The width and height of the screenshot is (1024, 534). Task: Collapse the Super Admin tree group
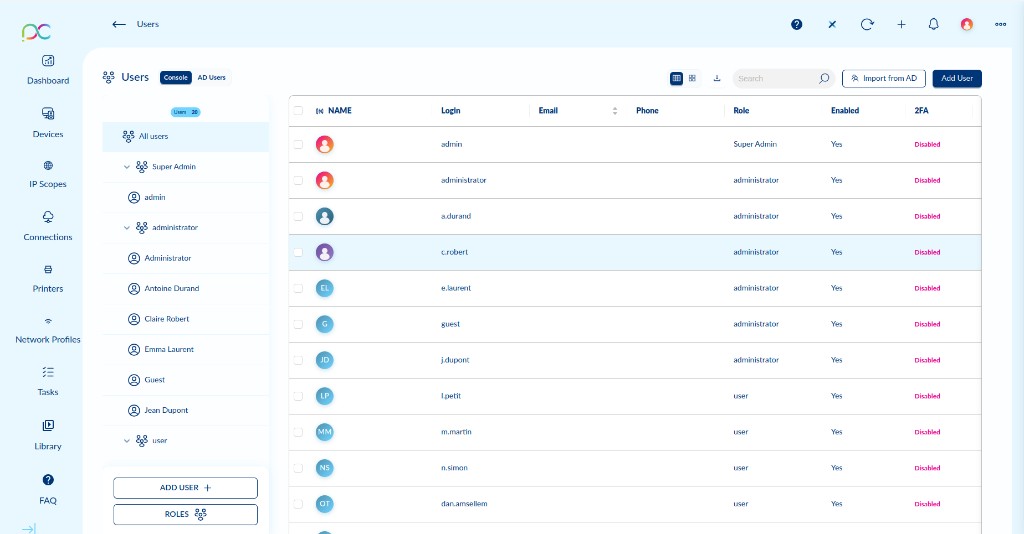click(127, 167)
